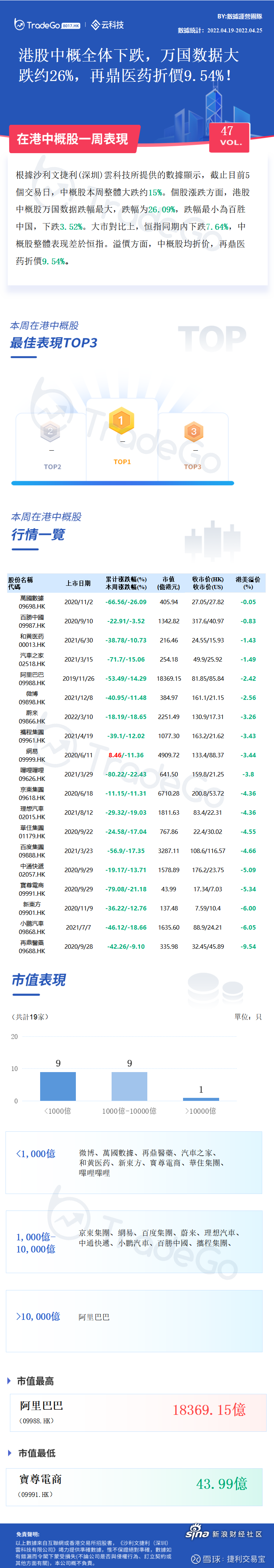Click the red 8.46/-11.36 value in 網易 row

(x=126, y=755)
